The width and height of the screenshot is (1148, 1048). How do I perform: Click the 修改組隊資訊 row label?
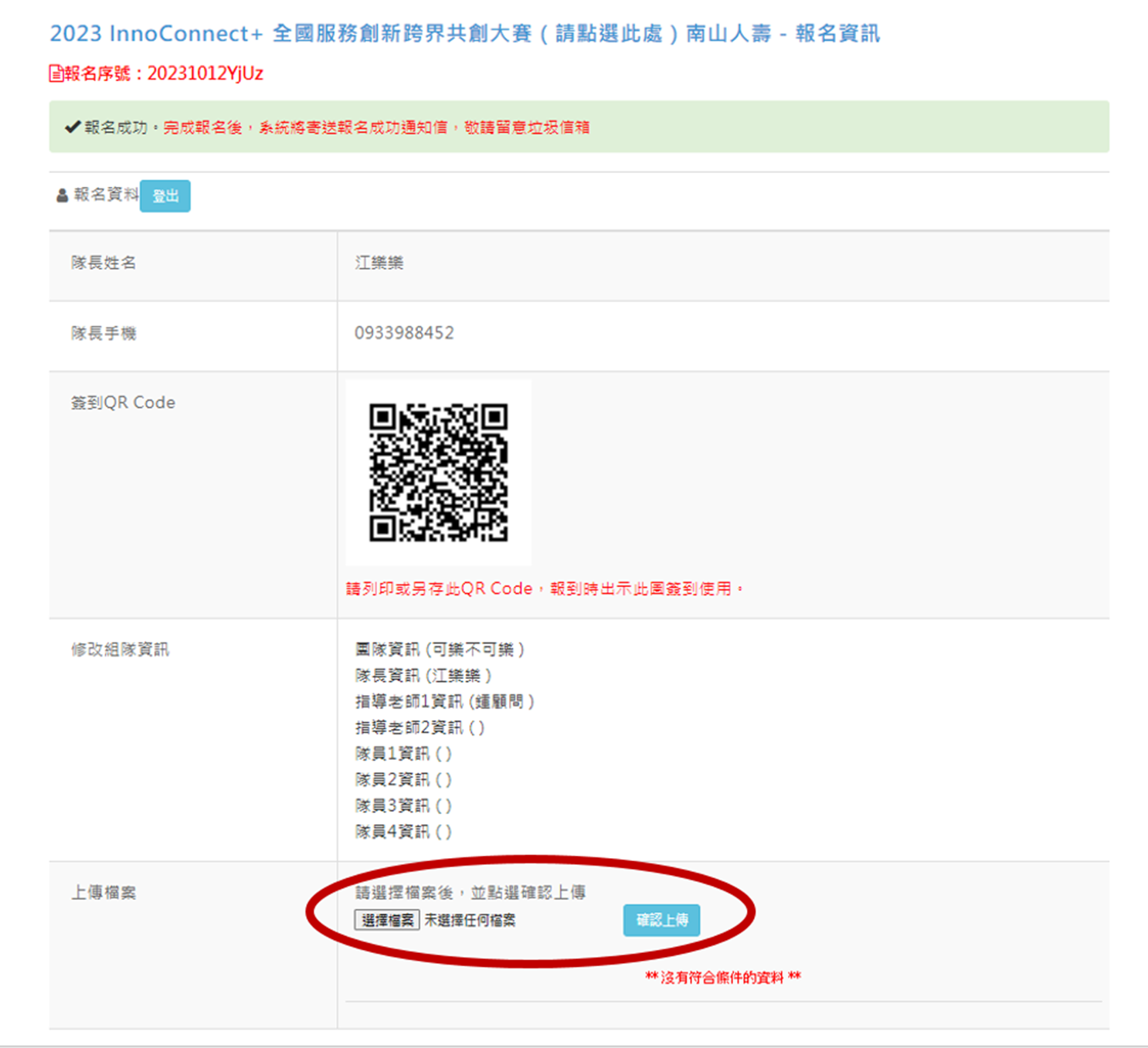click(120, 649)
